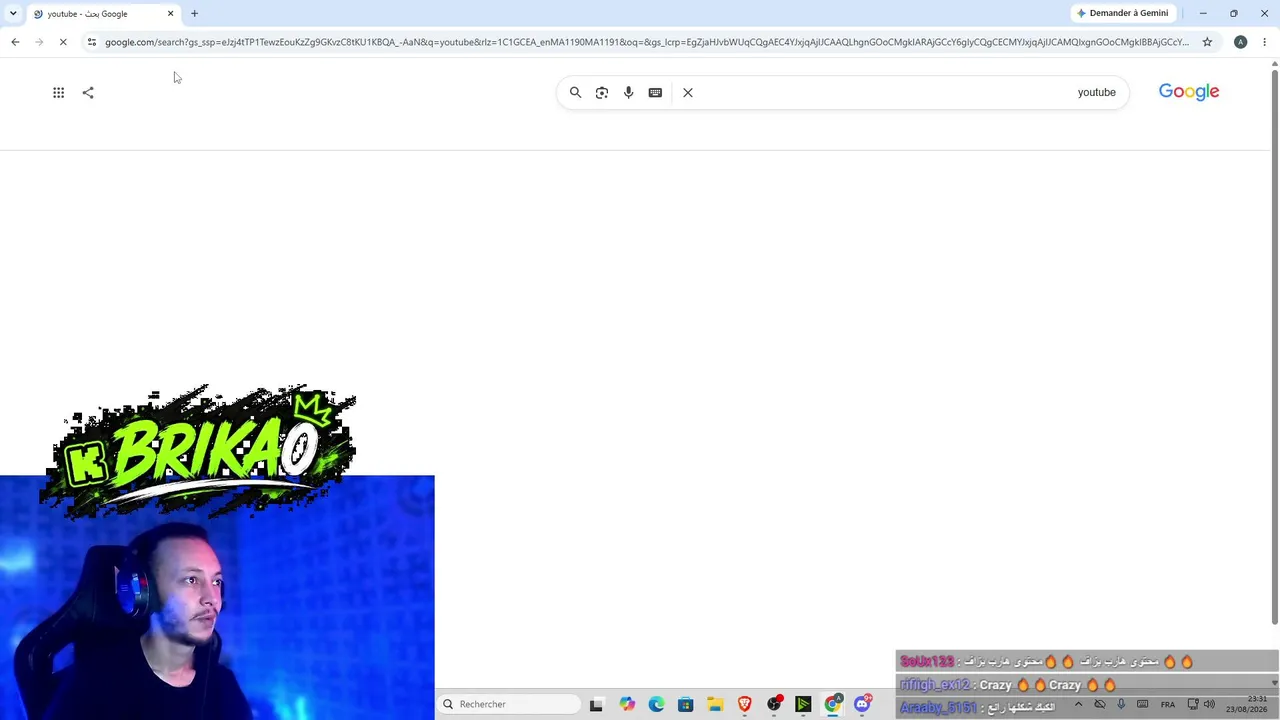The height and width of the screenshot is (720, 1280).
Task: Launch Brave browser from the taskbar
Action: (744, 704)
